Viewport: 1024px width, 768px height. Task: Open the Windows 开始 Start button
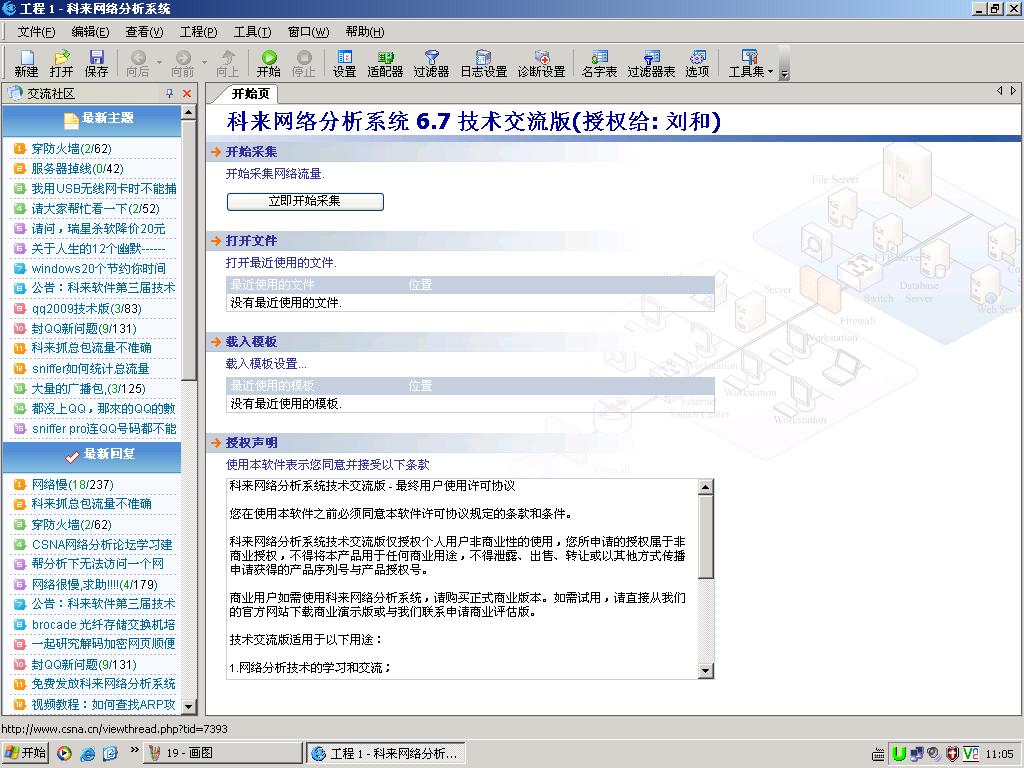point(25,753)
